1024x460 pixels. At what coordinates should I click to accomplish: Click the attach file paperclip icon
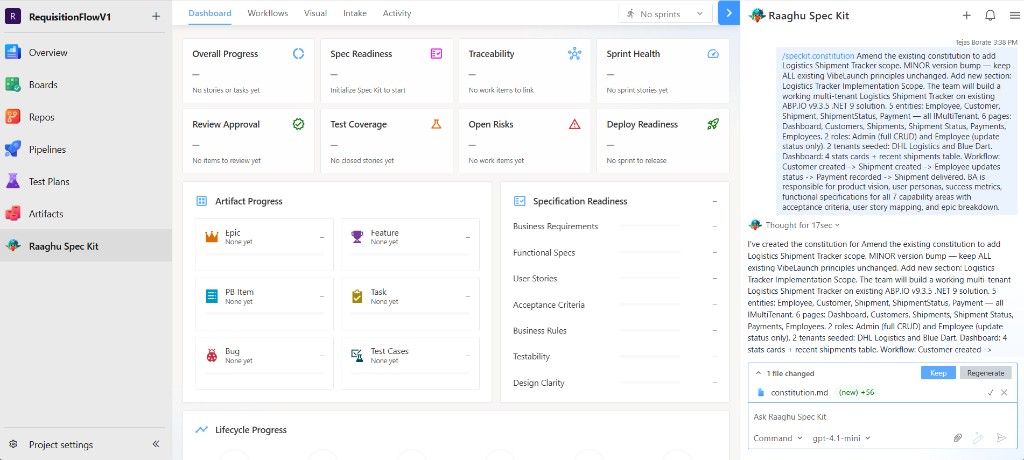(x=957, y=438)
